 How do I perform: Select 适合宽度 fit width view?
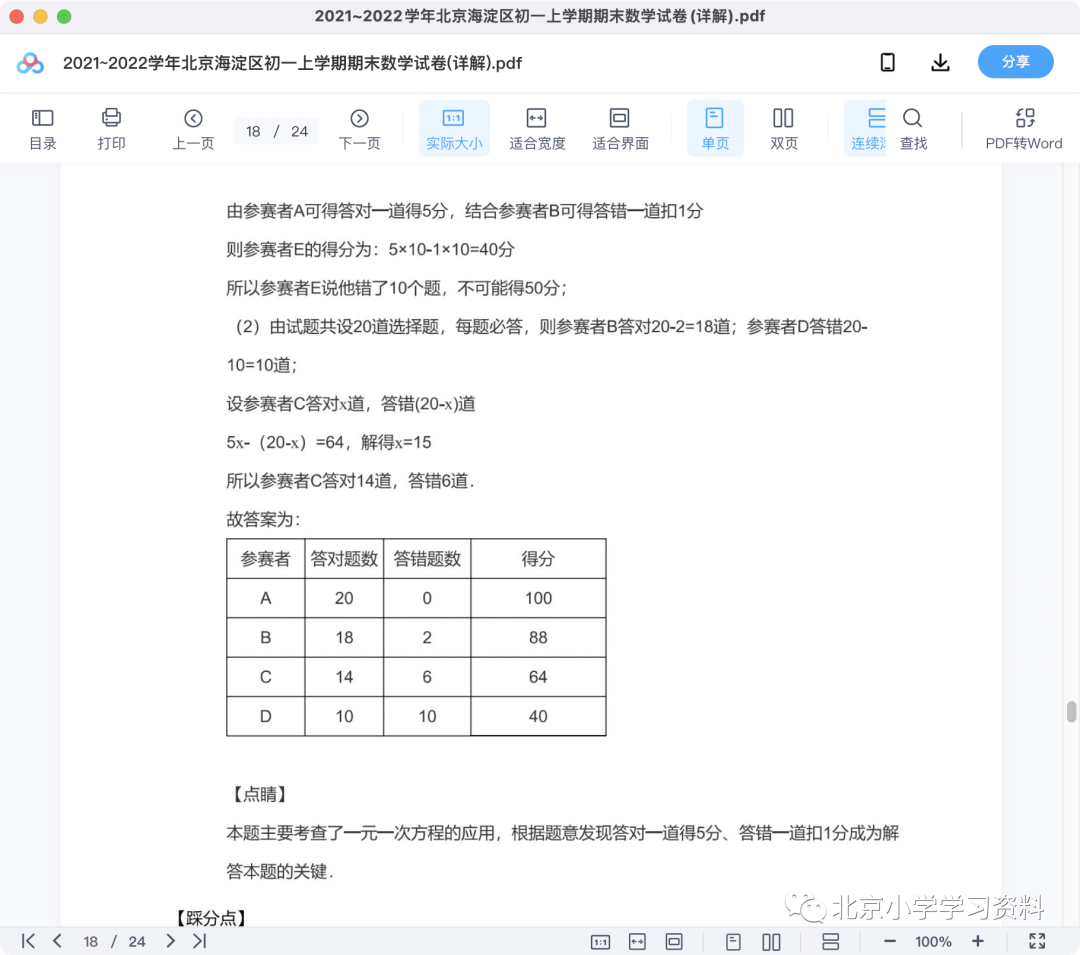click(x=537, y=129)
